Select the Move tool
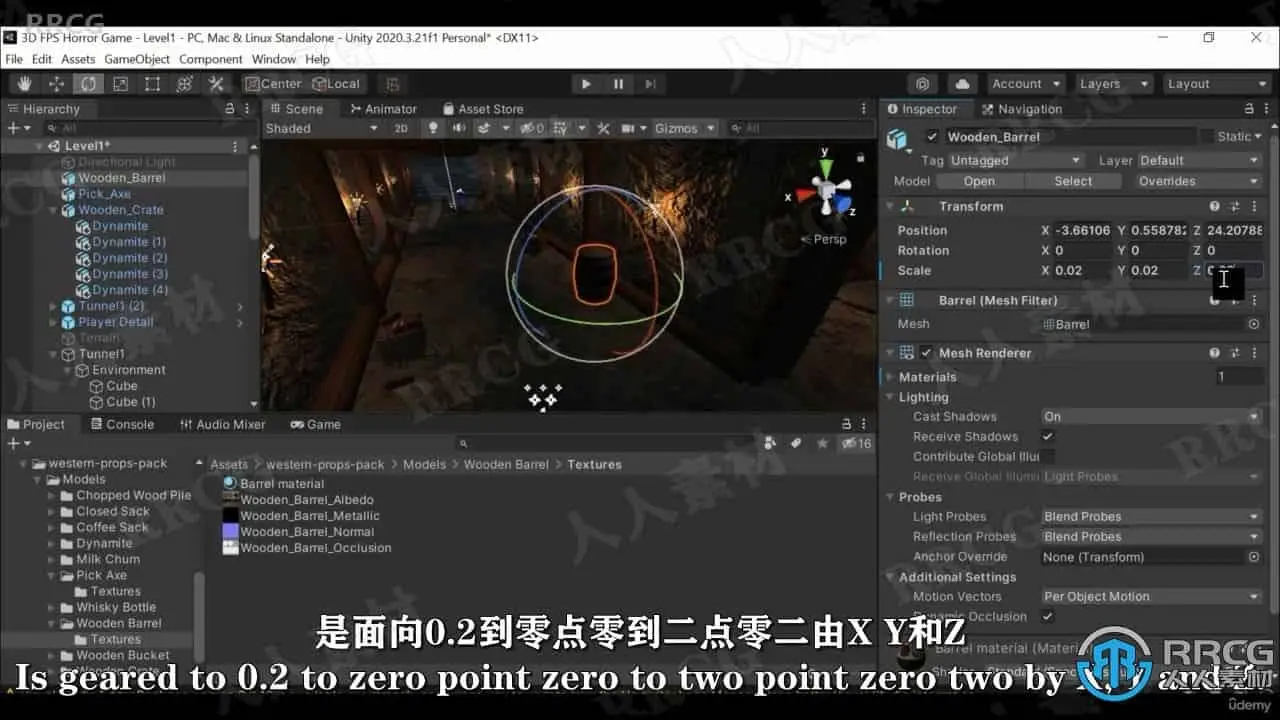 [56, 84]
